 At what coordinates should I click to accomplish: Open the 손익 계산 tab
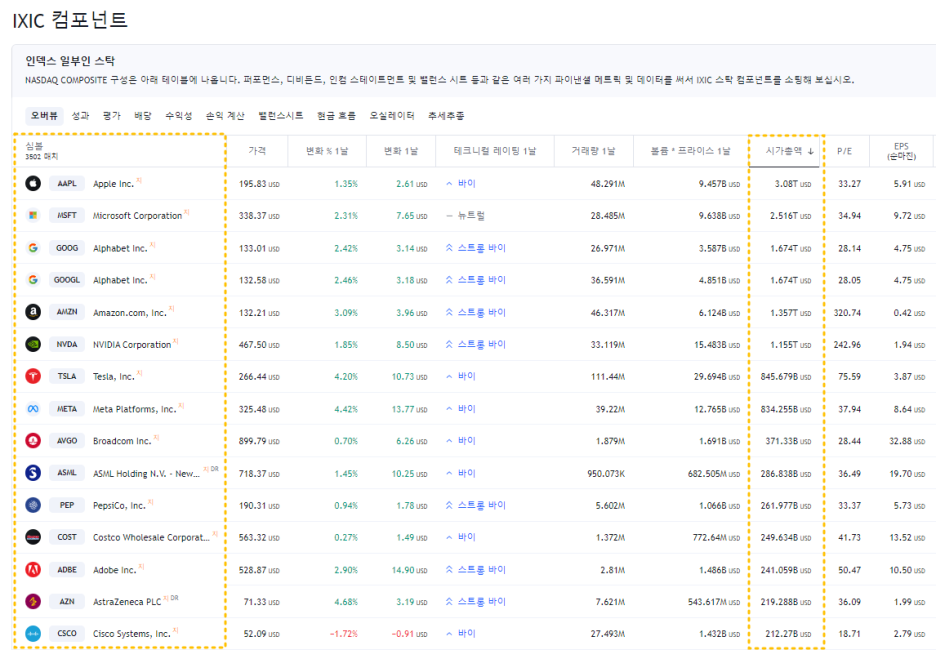(x=225, y=116)
